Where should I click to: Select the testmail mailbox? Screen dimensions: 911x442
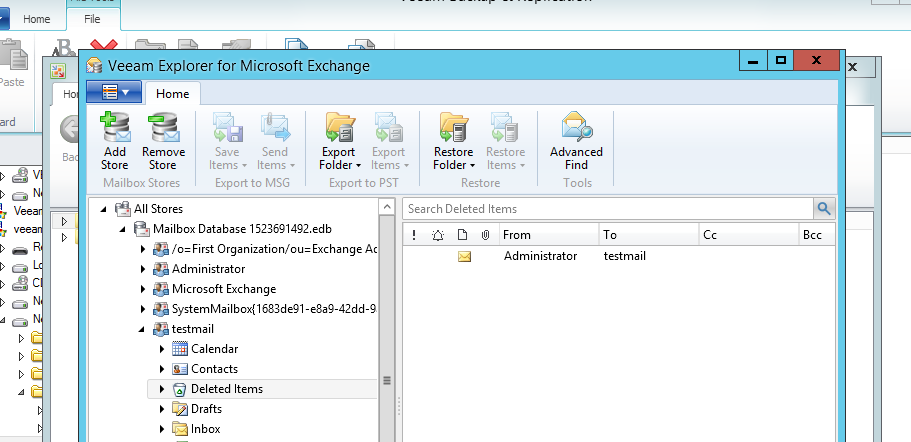pyautogui.click(x=193, y=329)
